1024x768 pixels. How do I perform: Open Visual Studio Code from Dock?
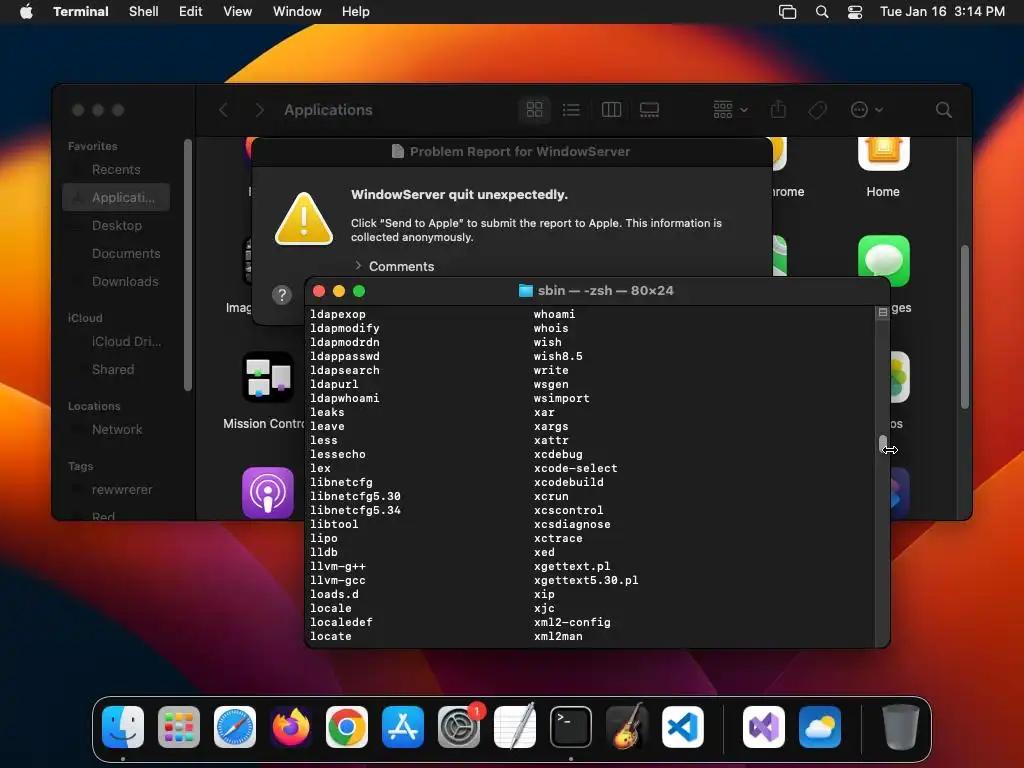[683, 727]
